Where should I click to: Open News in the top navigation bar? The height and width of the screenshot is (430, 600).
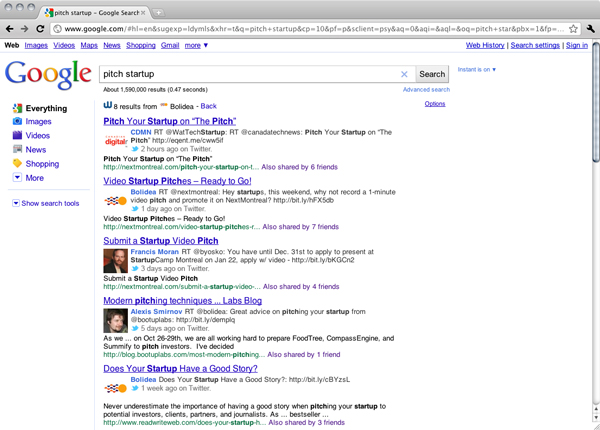point(112,45)
